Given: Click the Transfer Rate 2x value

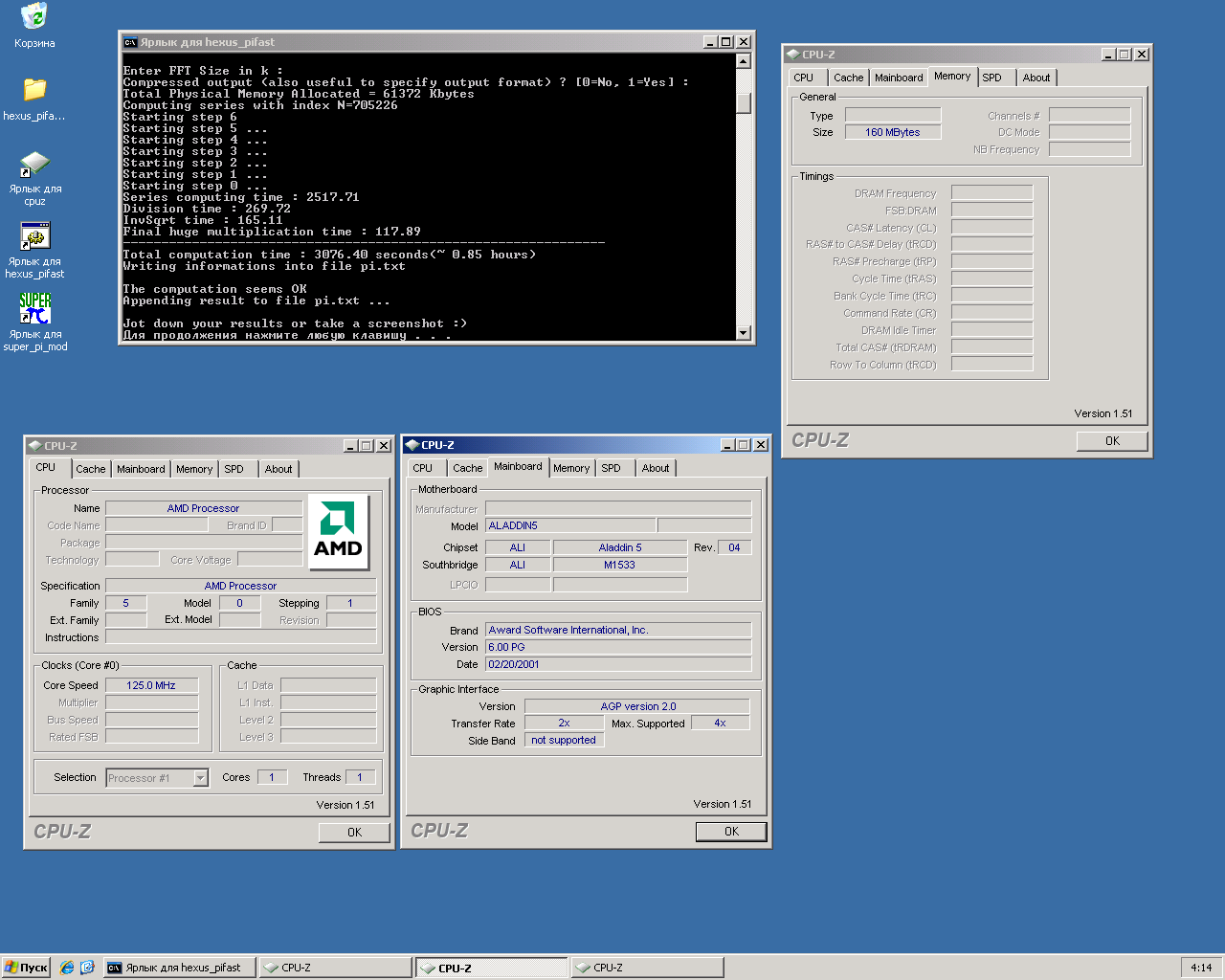Looking at the screenshot, I should [564, 724].
